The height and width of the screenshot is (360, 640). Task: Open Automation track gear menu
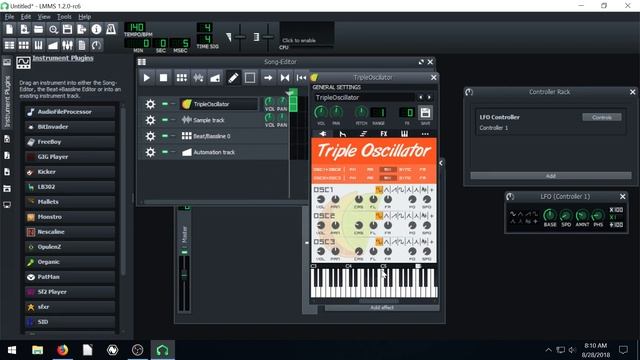click(150, 152)
